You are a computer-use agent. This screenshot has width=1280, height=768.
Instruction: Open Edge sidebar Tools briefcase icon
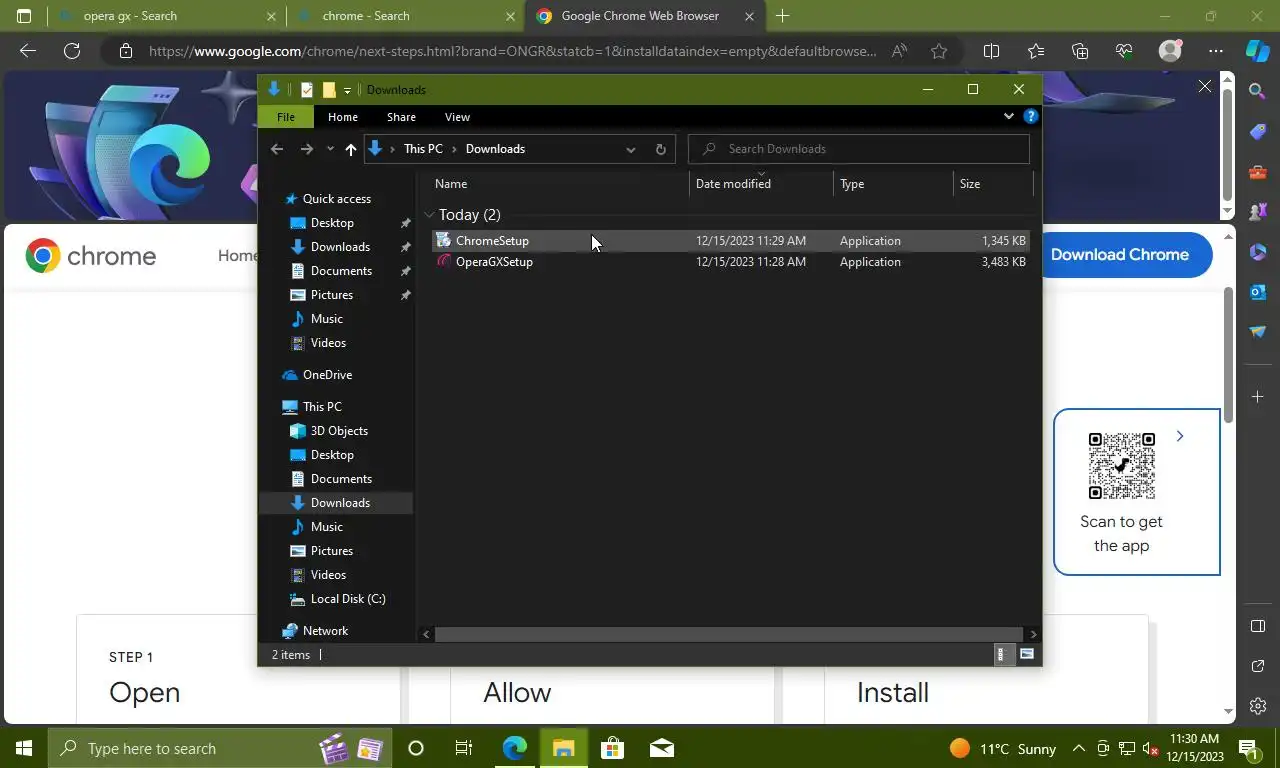1258,172
